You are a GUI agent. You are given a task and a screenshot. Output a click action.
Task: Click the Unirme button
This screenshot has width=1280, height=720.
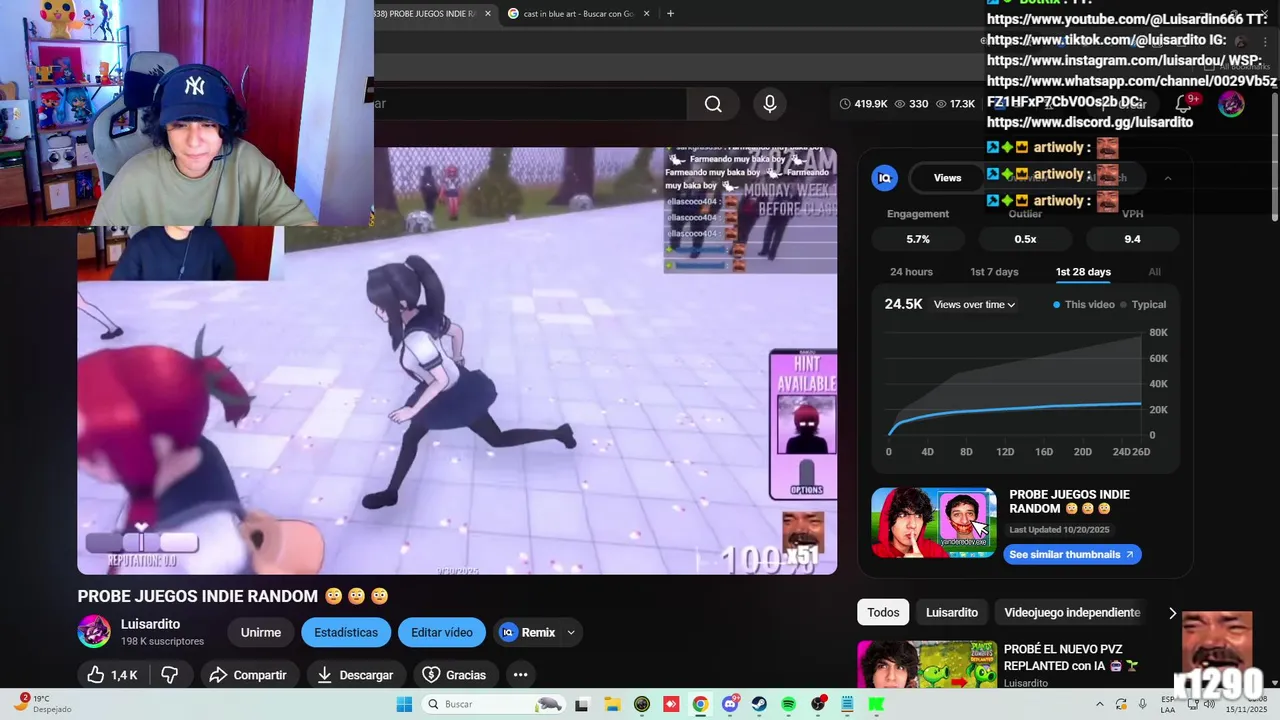[x=261, y=632]
